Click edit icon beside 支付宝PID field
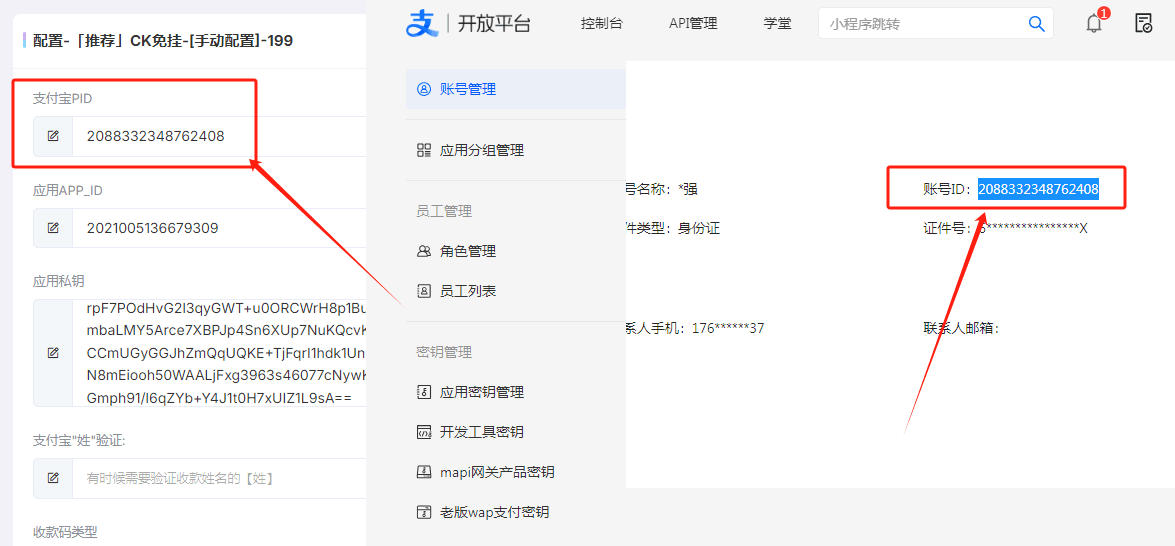Image resolution: width=1175 pixels, height=546 pixels. [53, 136]
